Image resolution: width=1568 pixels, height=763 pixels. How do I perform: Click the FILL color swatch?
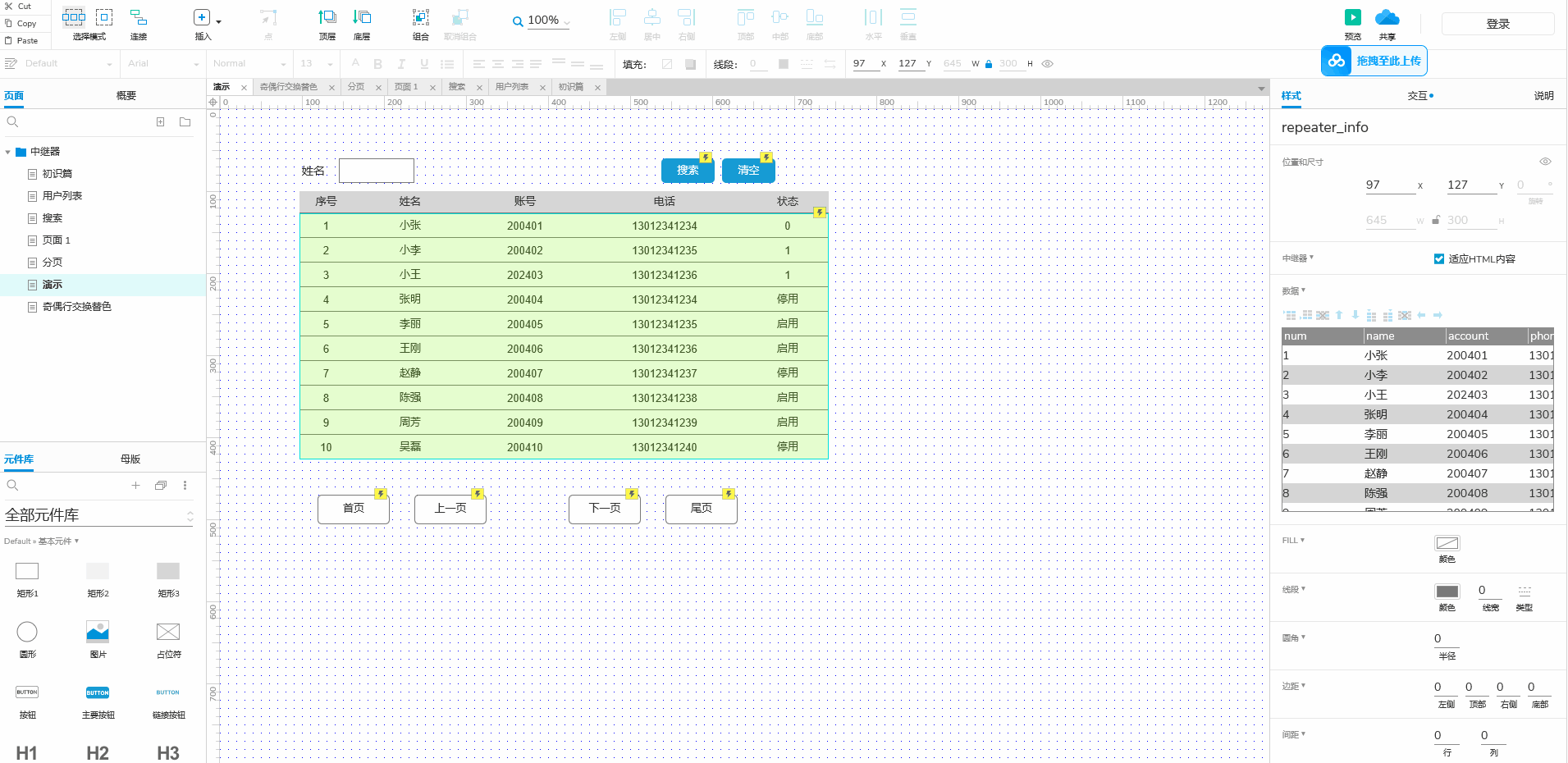1447,543
